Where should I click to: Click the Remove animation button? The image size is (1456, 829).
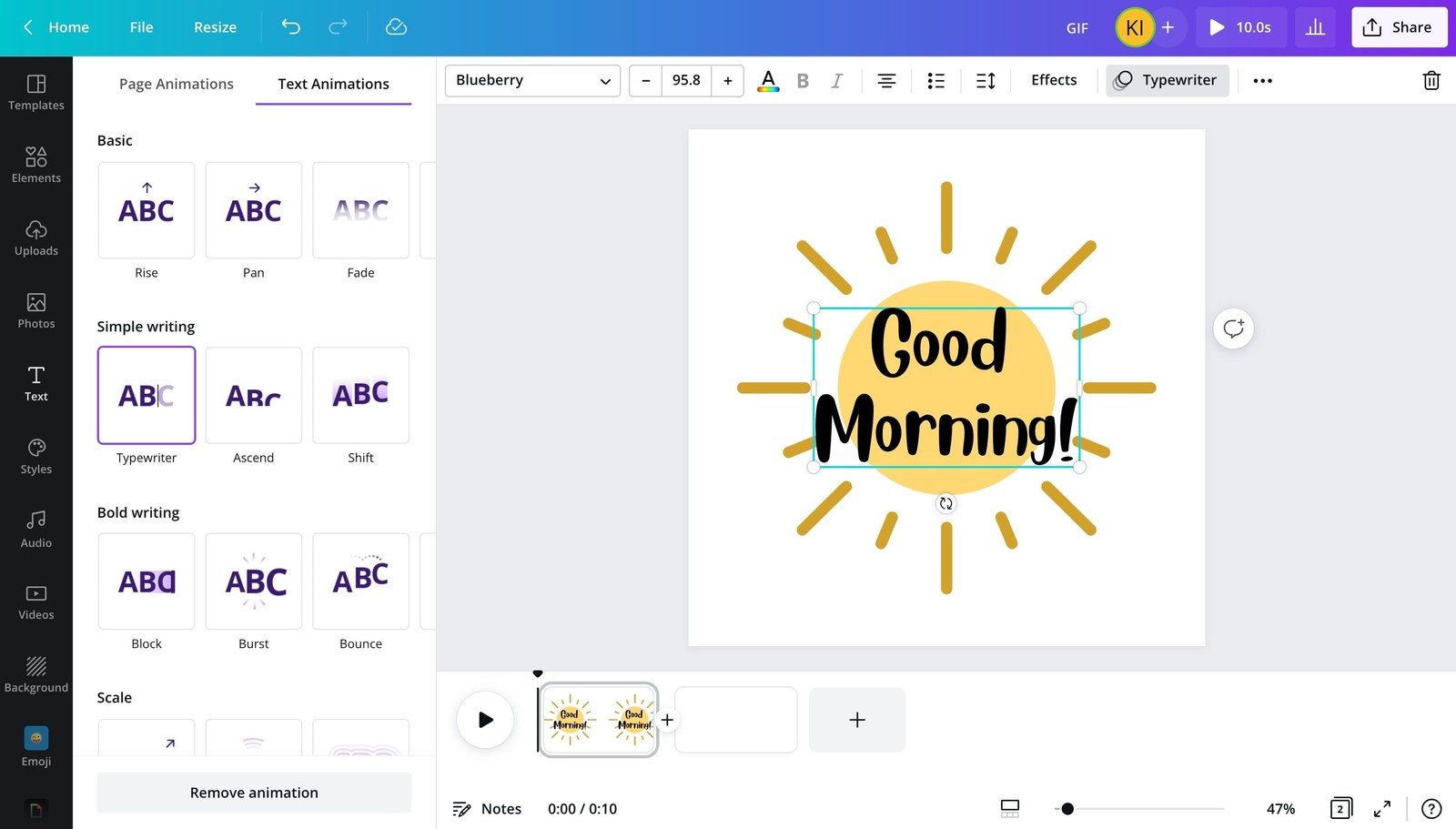(254, 793)
